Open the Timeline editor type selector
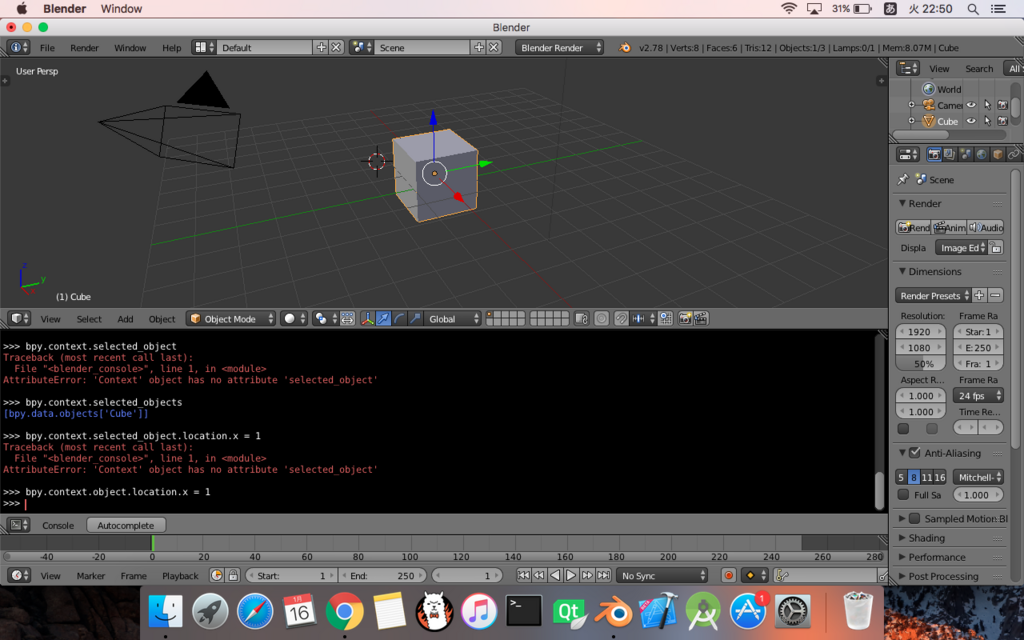The height and width of the screenshot is (640, 1024). [19, 575]
